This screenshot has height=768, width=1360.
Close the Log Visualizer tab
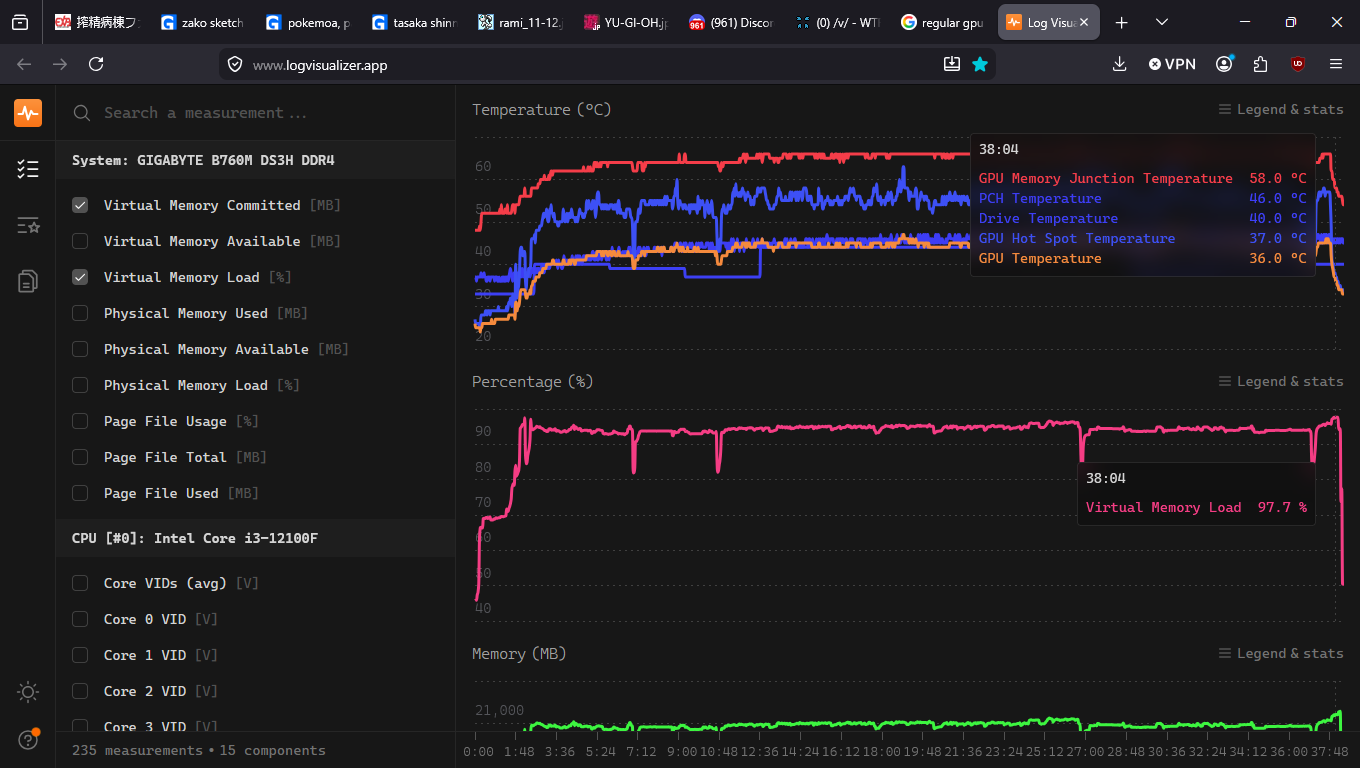1083,22
